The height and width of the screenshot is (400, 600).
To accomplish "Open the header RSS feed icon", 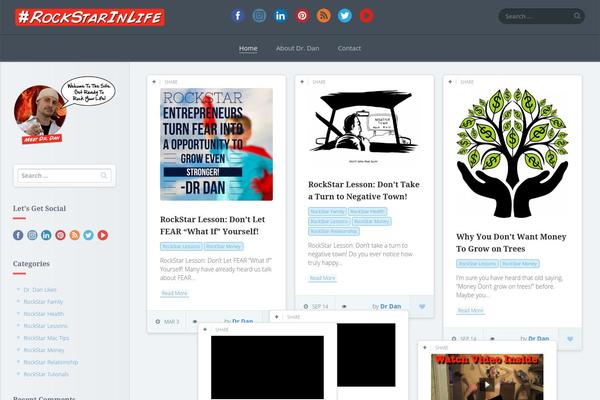I will [323, 16].
